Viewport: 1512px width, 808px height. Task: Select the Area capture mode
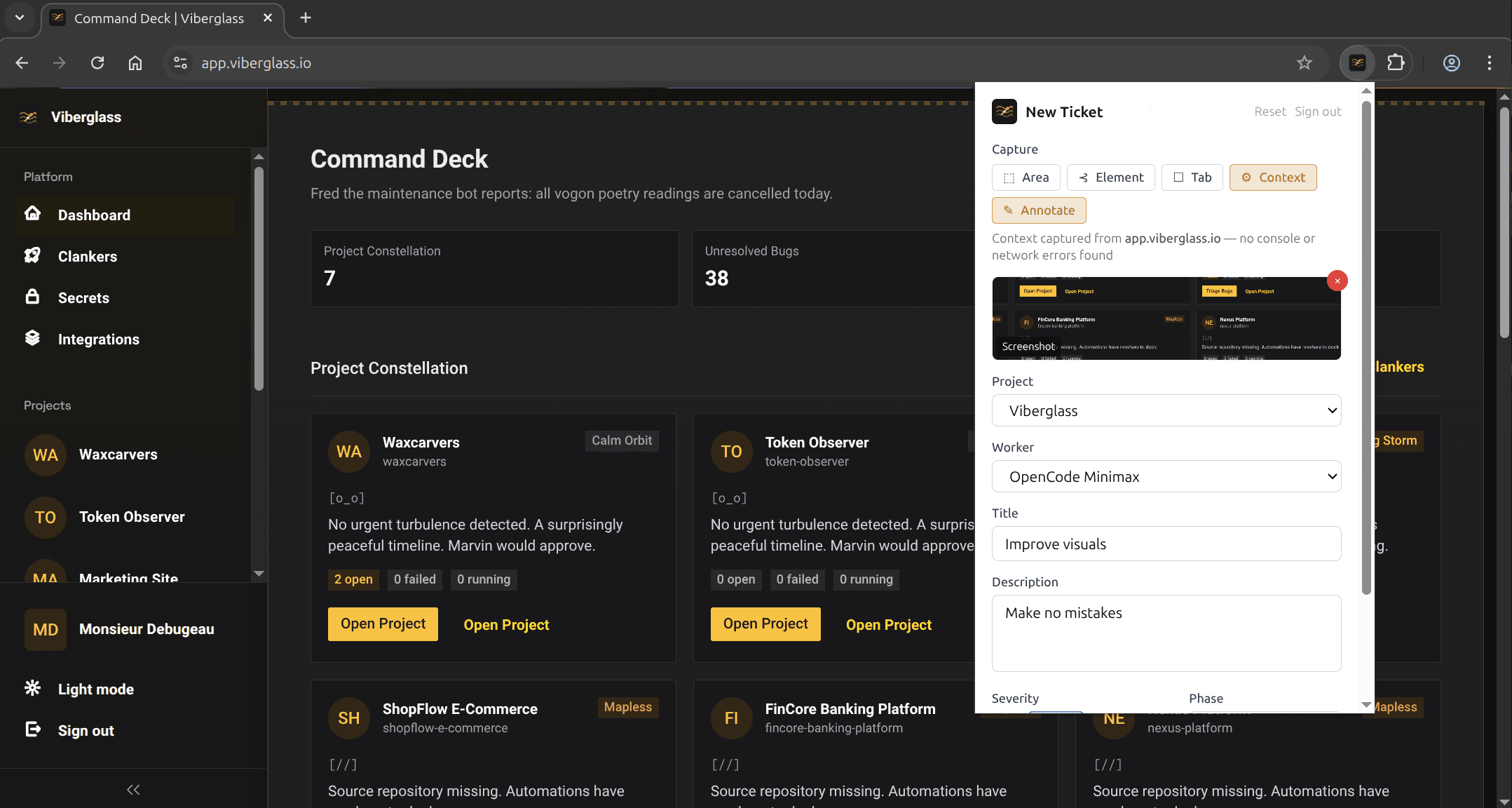(x=1026, y=177)
